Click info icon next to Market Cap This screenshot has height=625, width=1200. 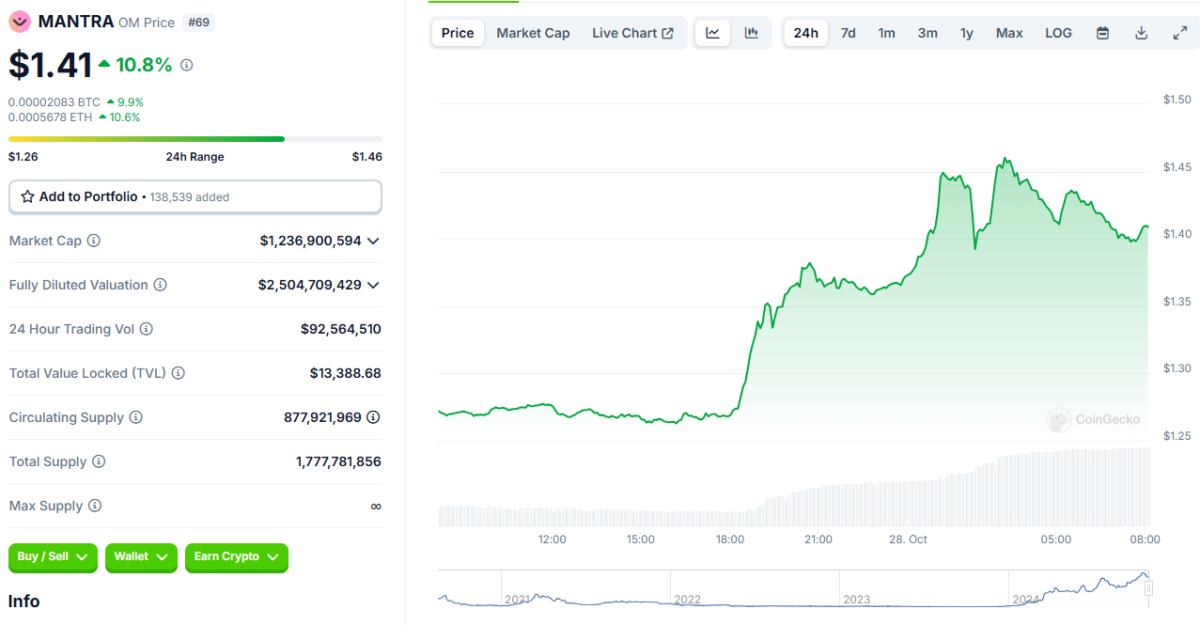coord(94,241)
